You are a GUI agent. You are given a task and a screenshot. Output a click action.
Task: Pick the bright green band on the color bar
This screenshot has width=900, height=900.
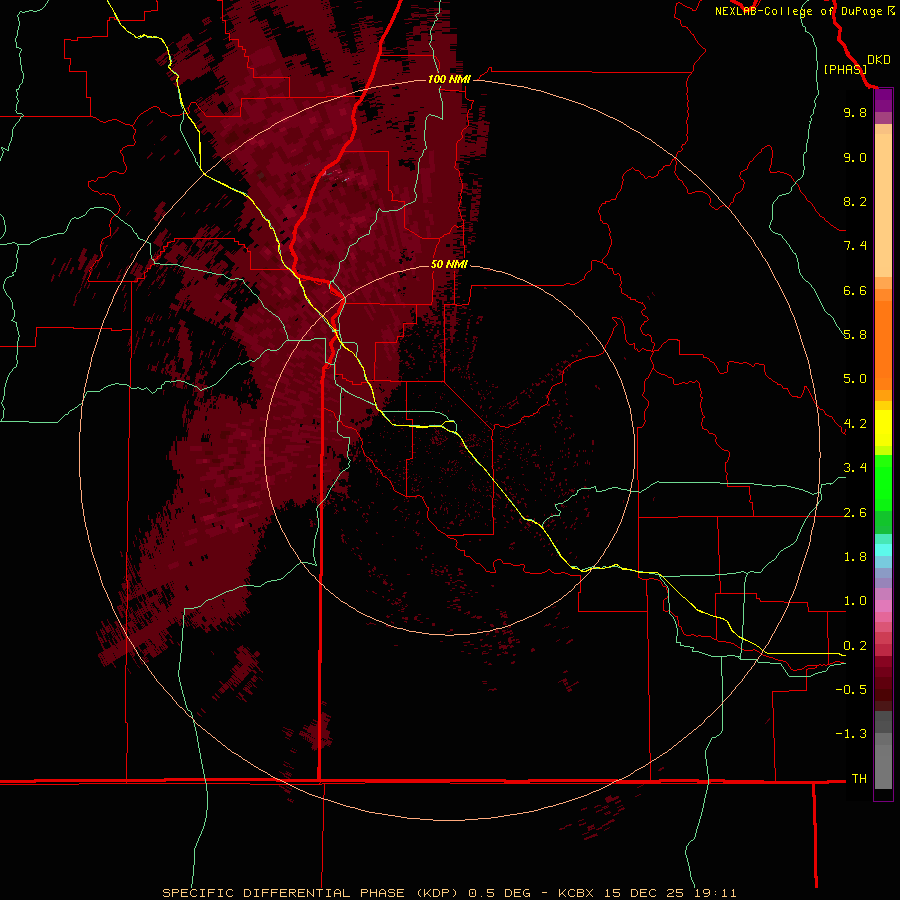(883, 483)
